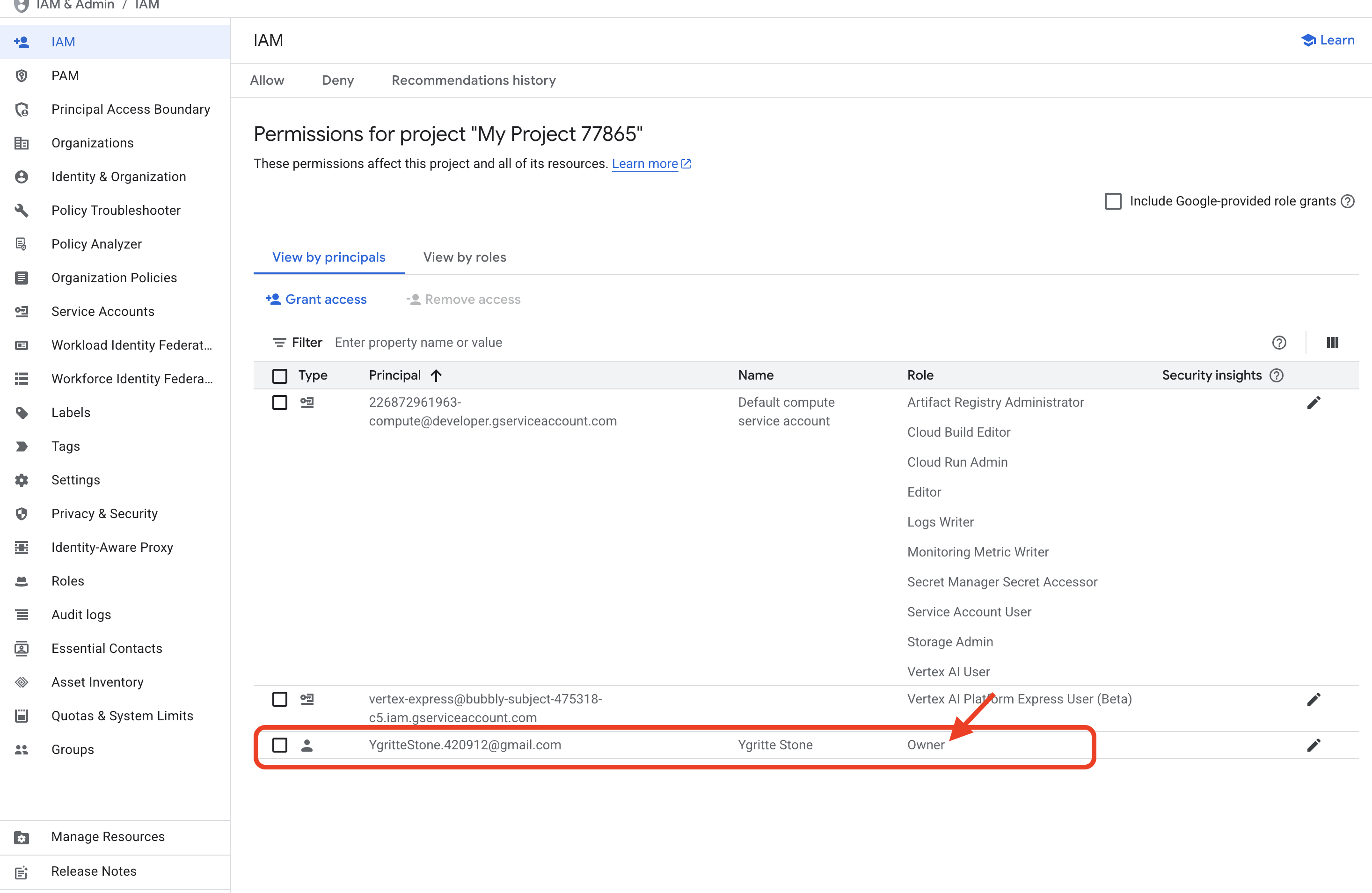Screen dimensions: 1372x893
Task: Sort by Principal column arrow
Action: (x=437, y=376)
